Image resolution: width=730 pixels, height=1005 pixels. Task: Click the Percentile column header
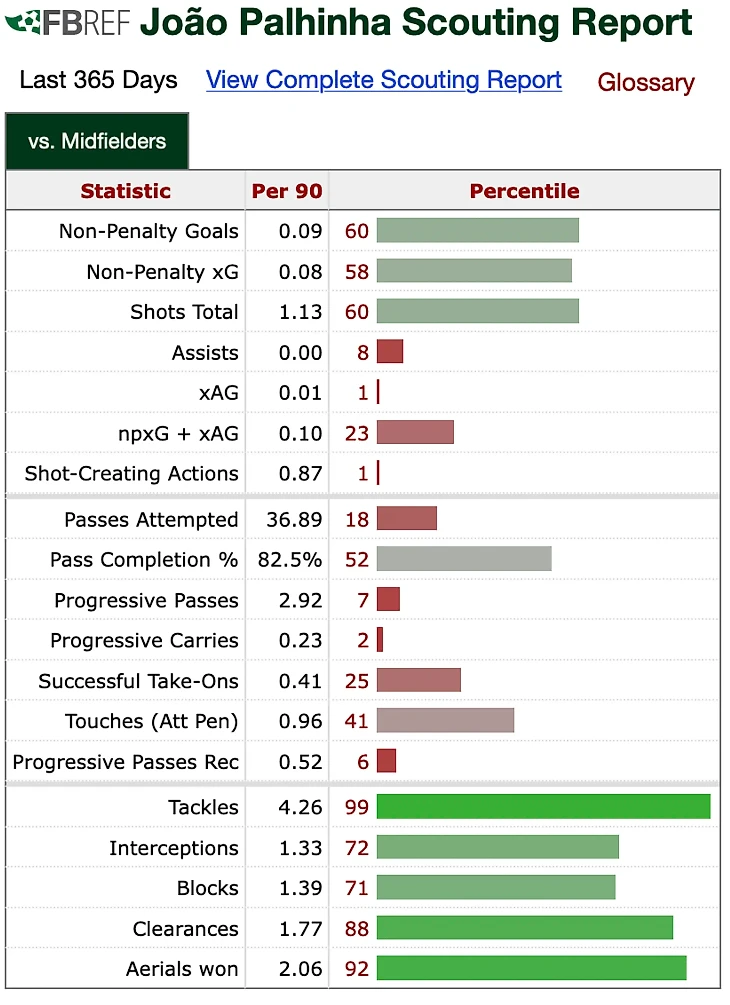(524, 191)
